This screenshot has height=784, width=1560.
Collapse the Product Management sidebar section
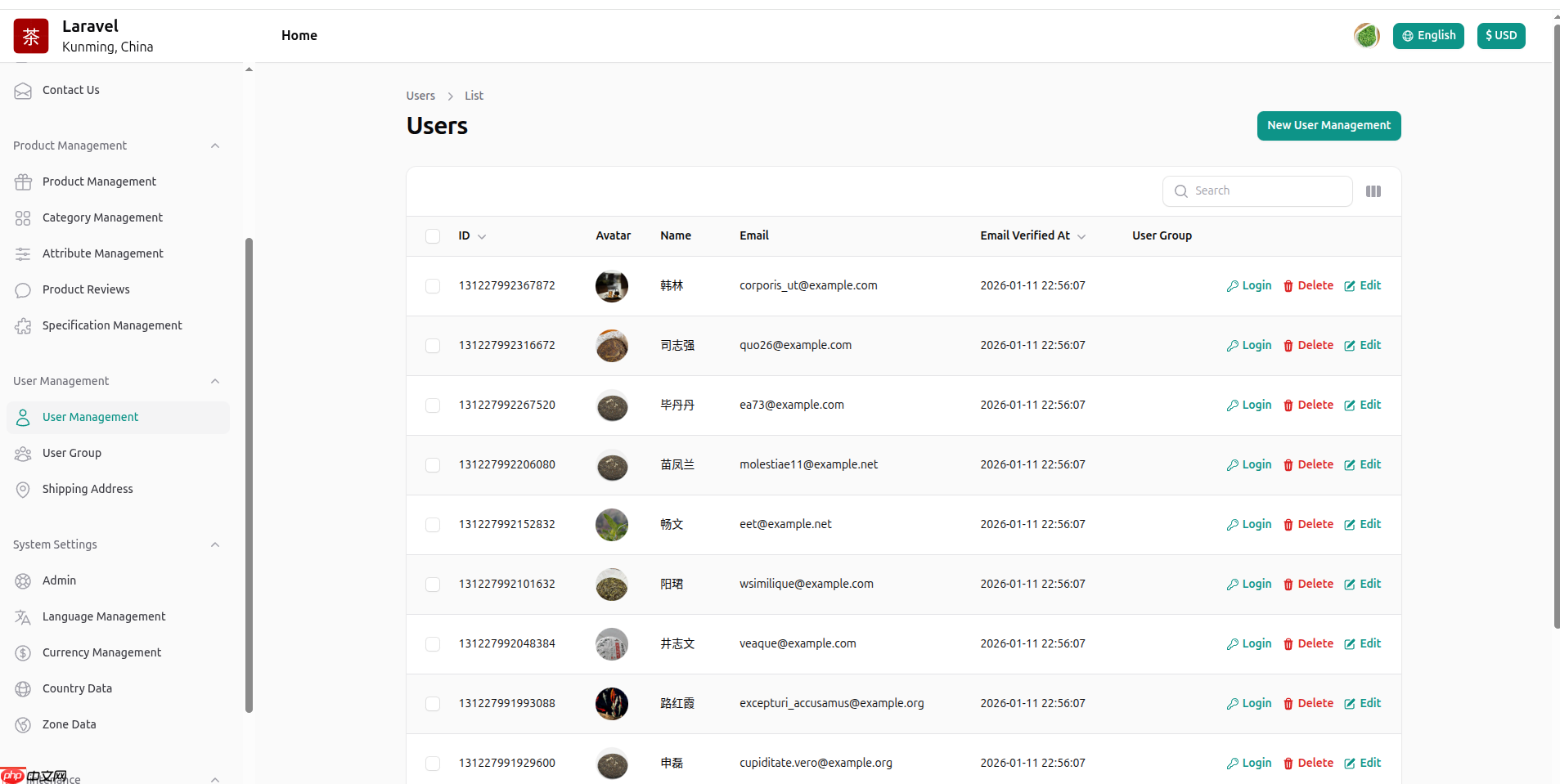[x=215, y=146]
